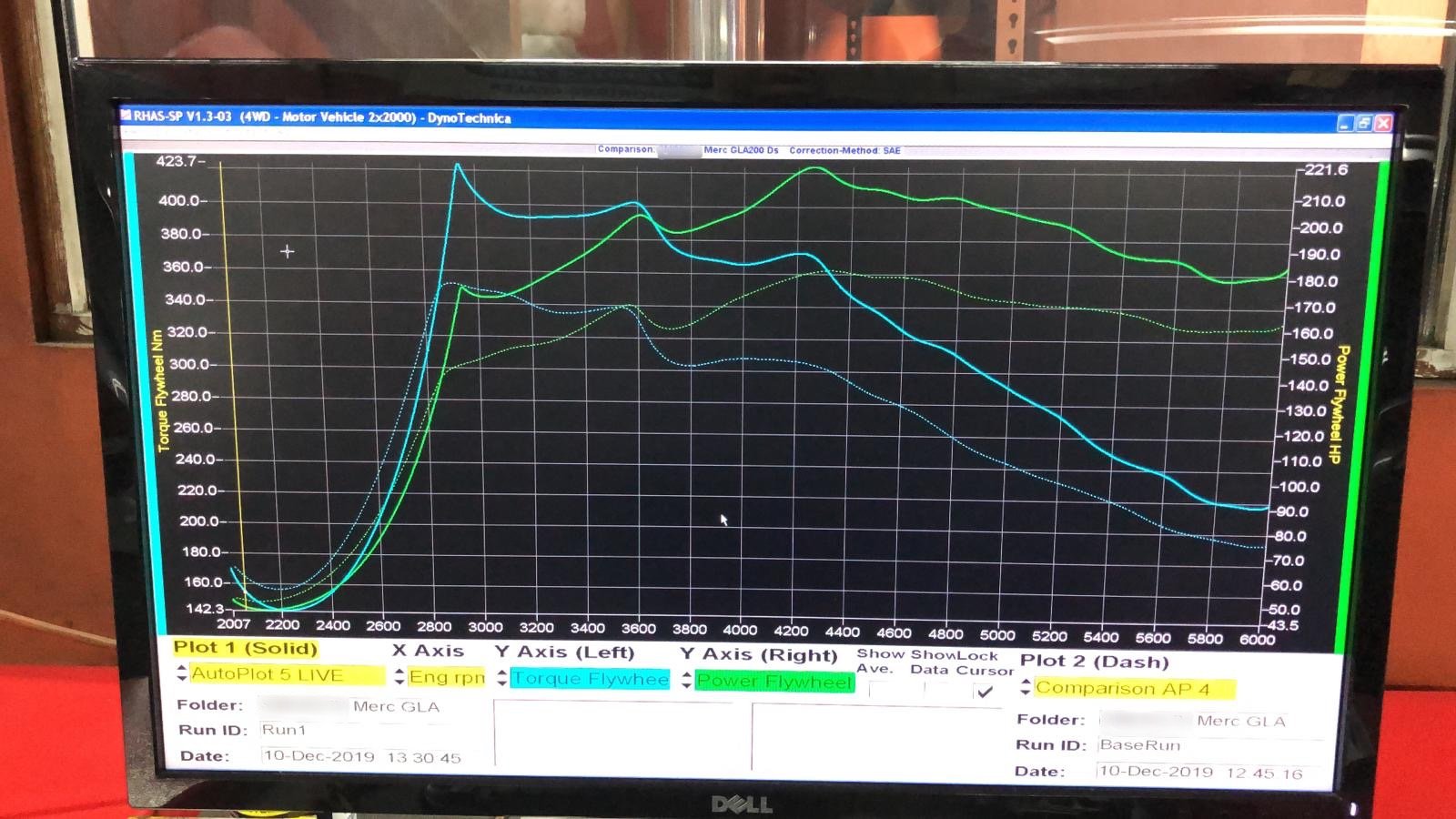Click the RHAS-SP application icon in title bar

(126, 116)
